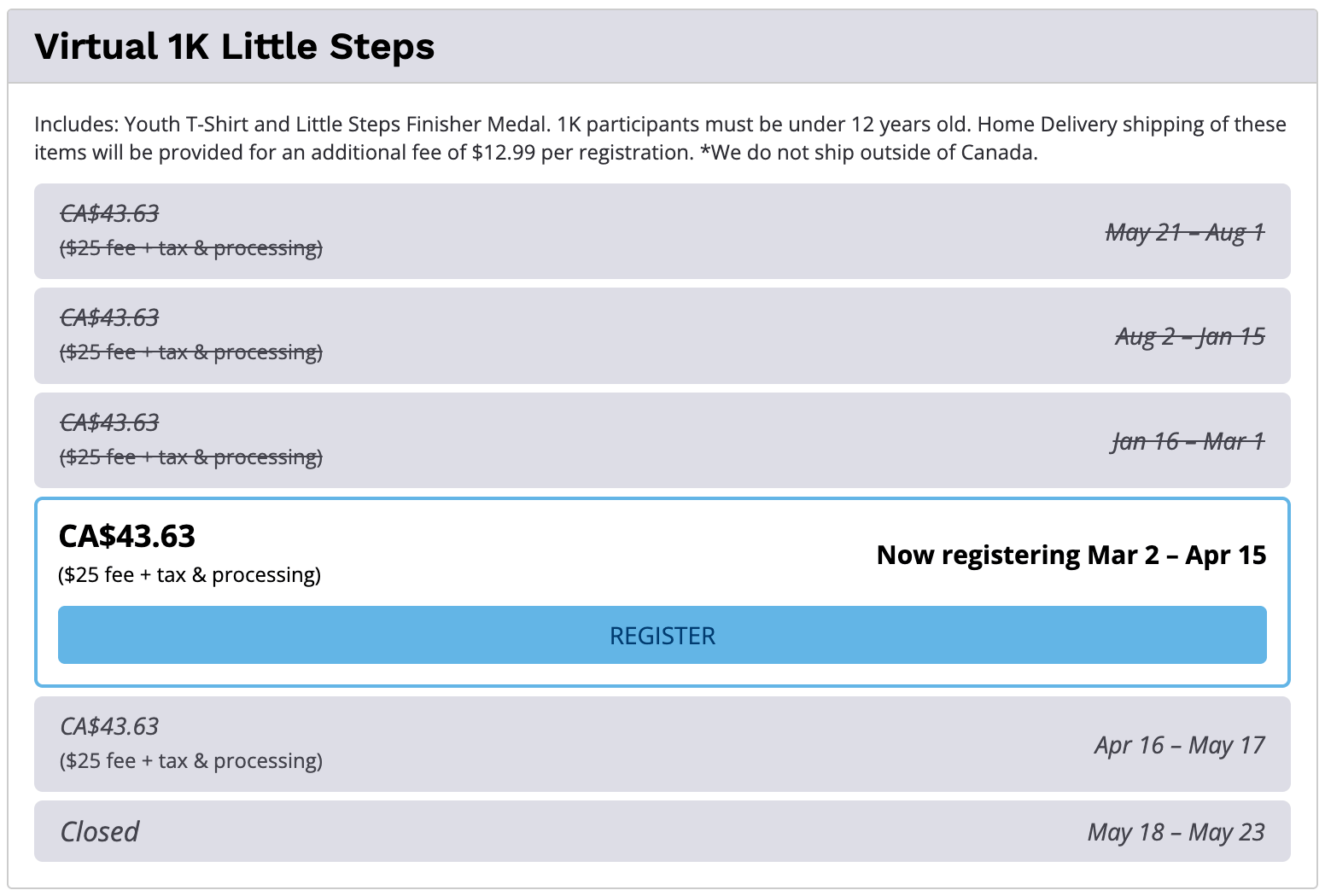Click the struck-through price beside Aug 2 – Jan 15
Screen dimensions: 1325x896
(x=109, y=317)
